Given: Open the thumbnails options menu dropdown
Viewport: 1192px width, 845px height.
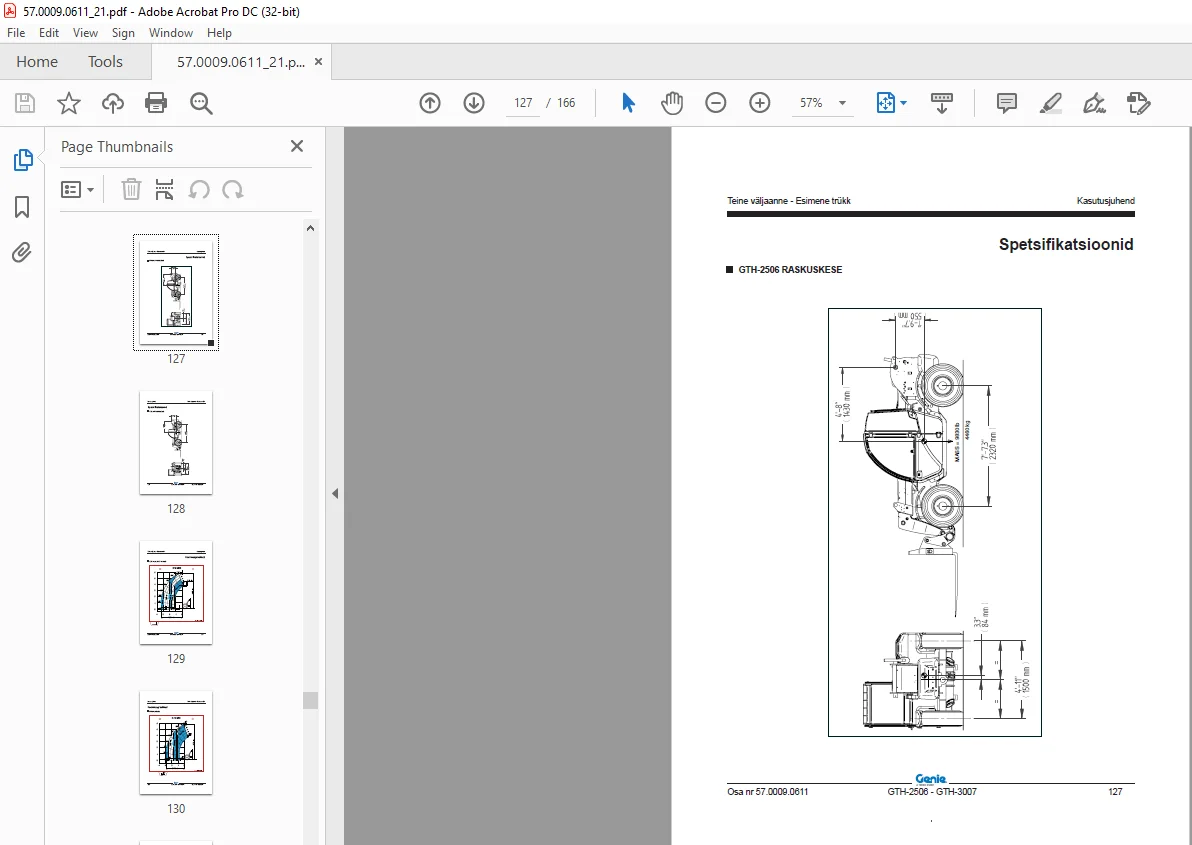Looking at the screenshot, I should click(78, 189).
